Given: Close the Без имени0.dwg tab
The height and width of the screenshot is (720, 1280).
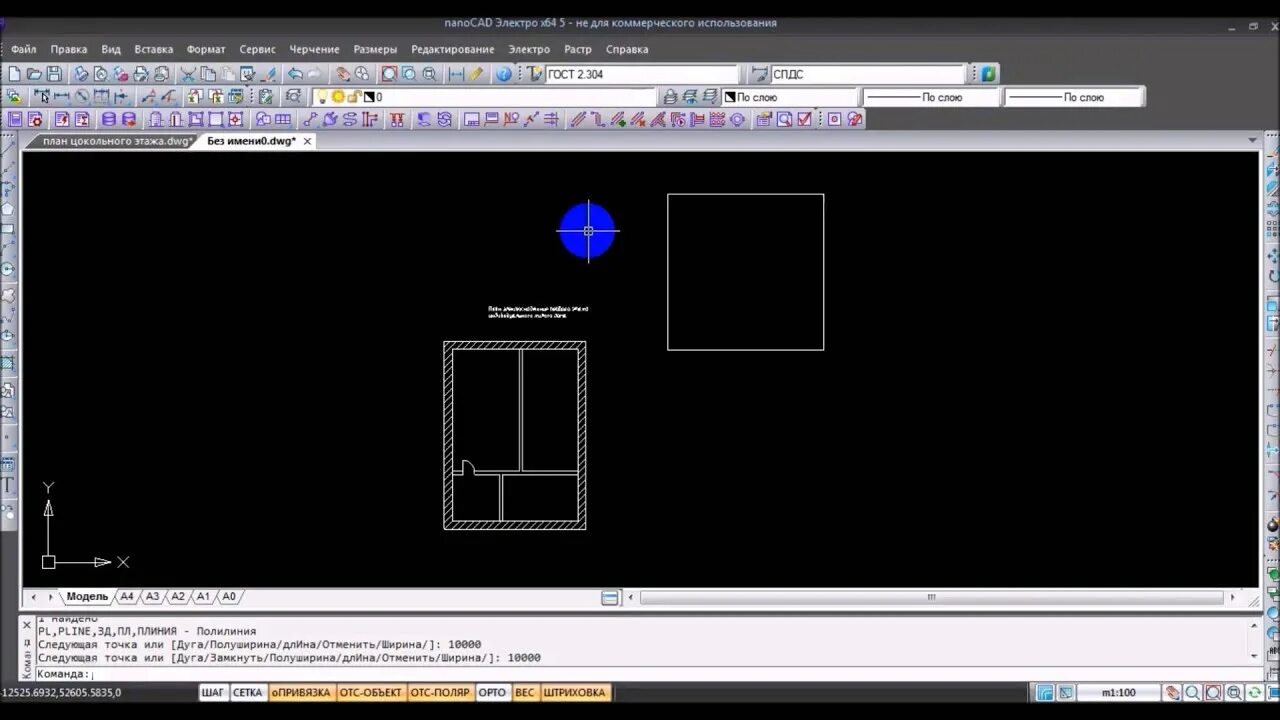Looking at the screenshot, I should pyautogui.click(x=307, y=141).
